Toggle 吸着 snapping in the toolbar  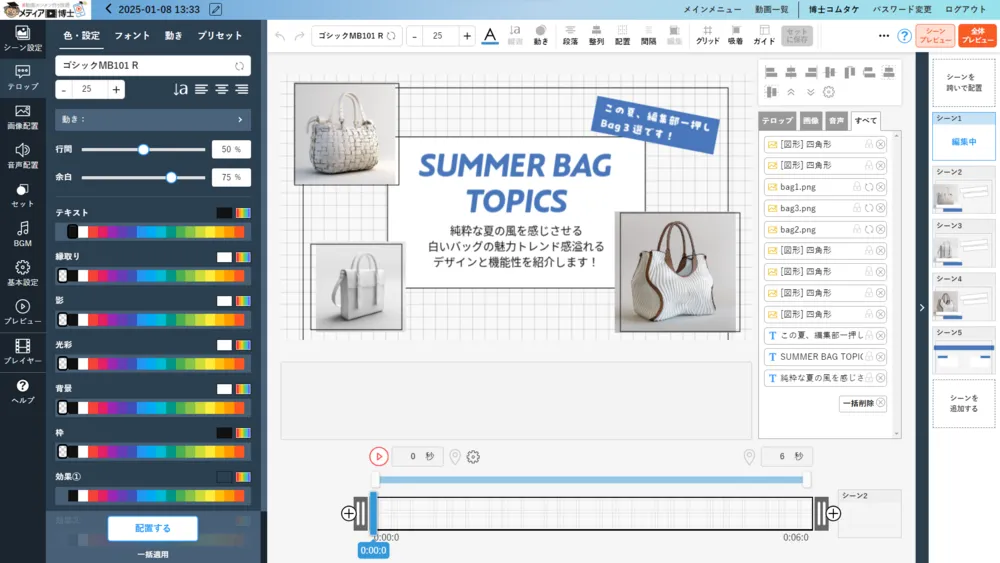[735, 35]
